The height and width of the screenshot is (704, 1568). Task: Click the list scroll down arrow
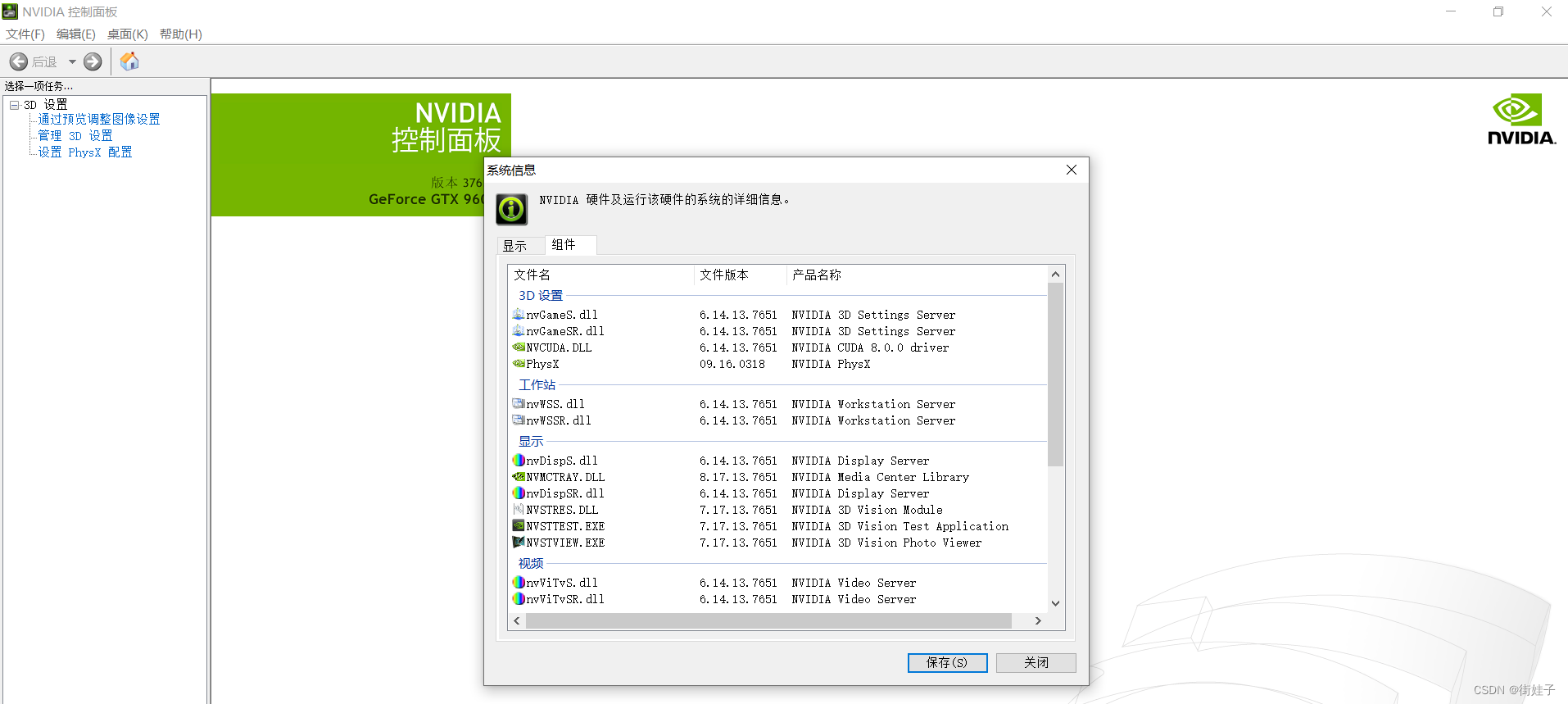point(1056,604)
